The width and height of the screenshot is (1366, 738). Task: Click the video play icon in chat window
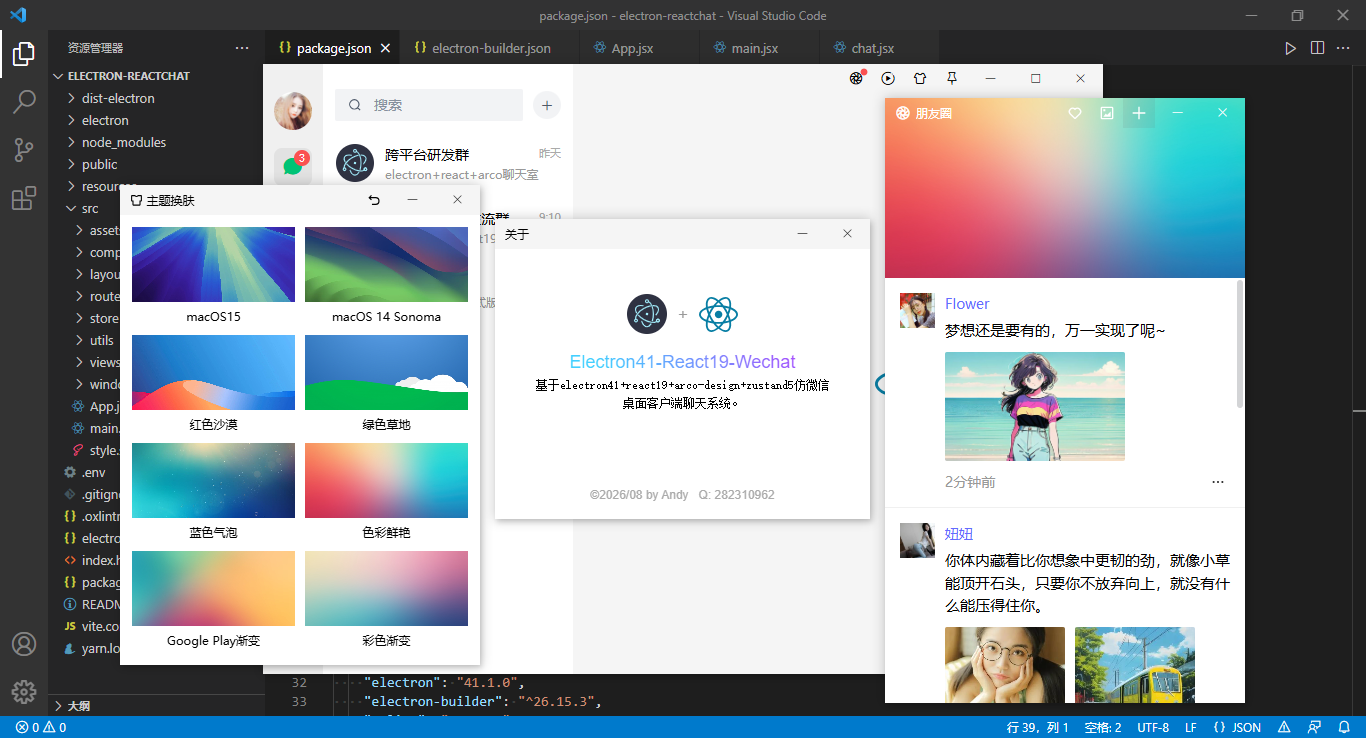click(x=888, y=78)
